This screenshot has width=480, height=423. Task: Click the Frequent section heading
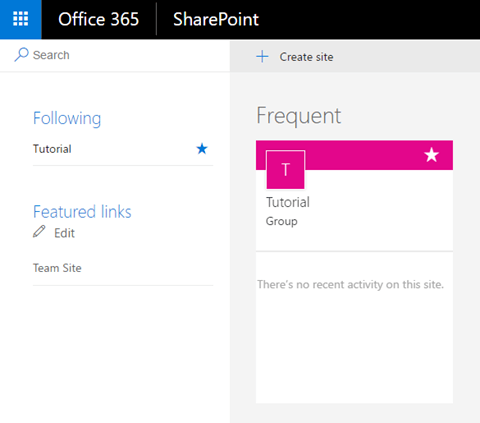pyautogui.click(x=299, y=116)
